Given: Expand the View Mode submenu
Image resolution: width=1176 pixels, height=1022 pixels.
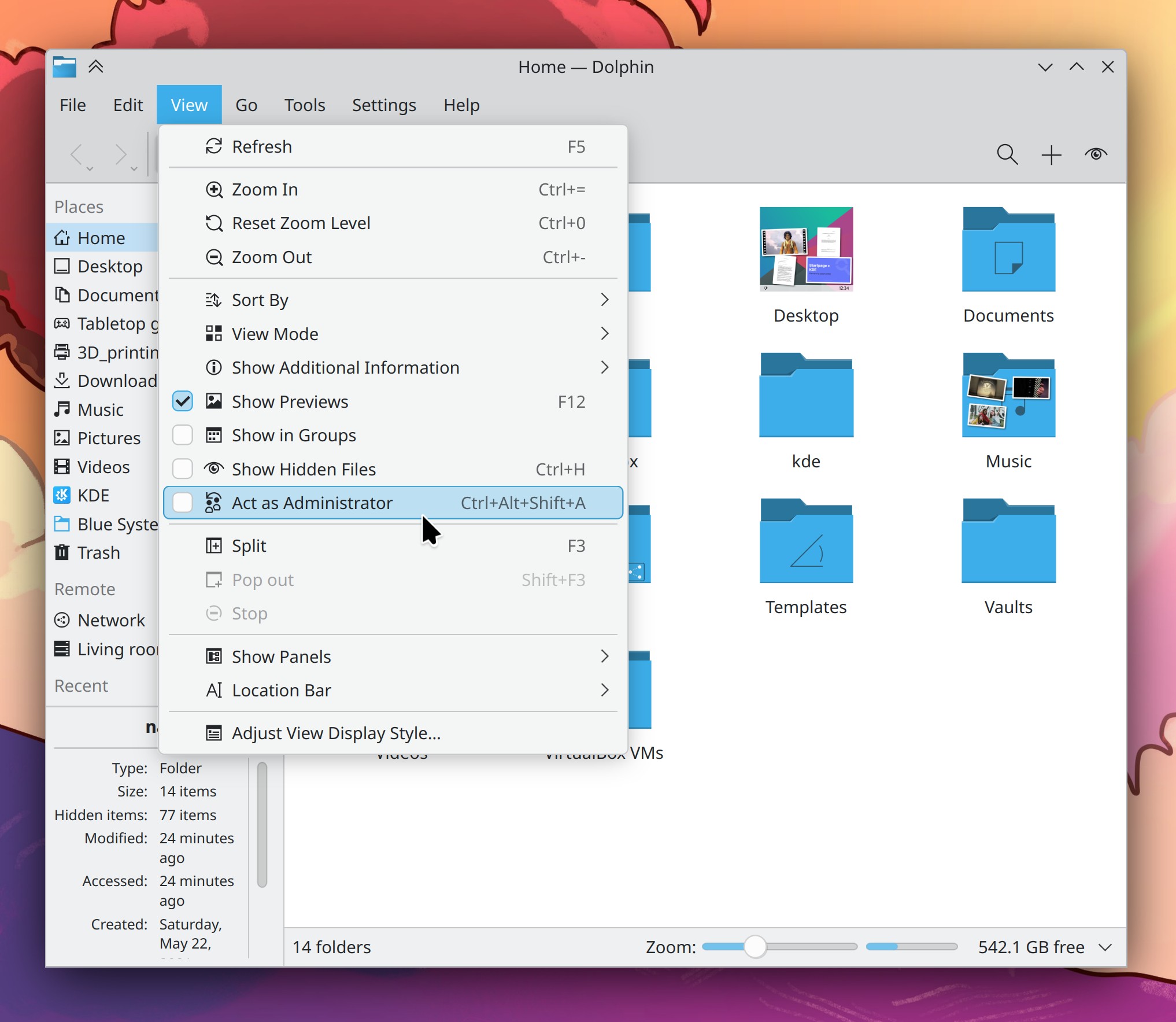Looking at the screenshot, I should click(x=275, y=334).
